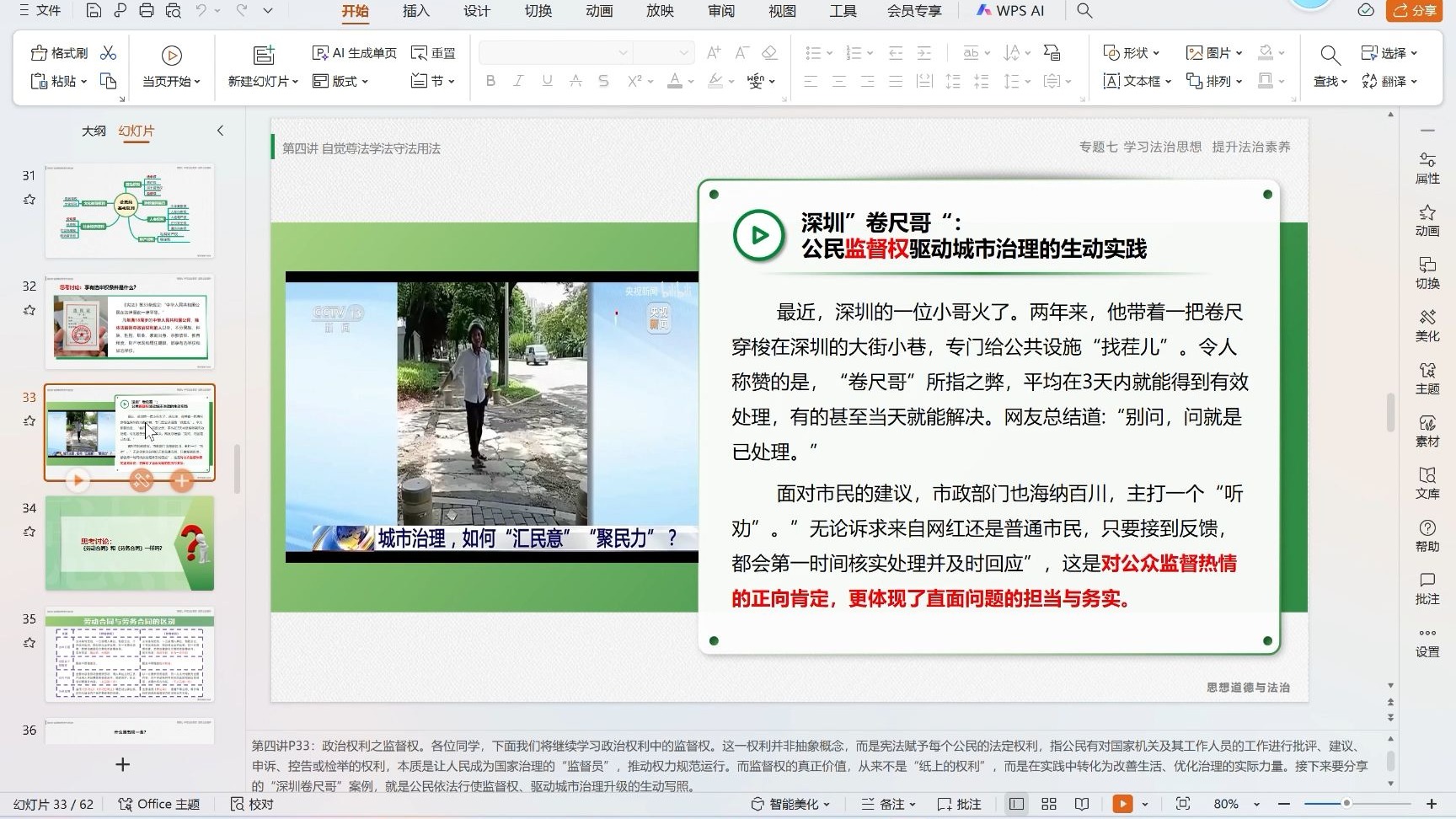Click the orange 分享 share button
Image resolution: width=1456 pixels, height=819 pixels.
tap(1414, 12)
